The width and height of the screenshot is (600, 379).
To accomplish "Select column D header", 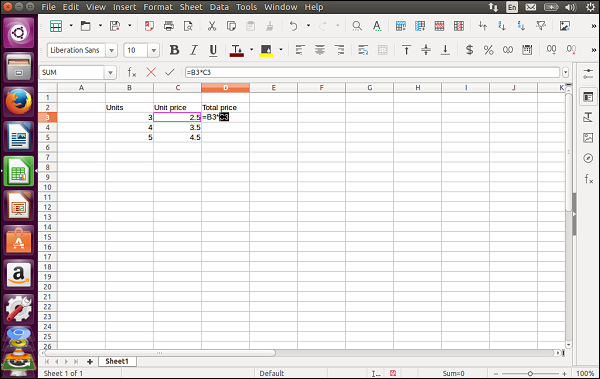I will point(225,88).
